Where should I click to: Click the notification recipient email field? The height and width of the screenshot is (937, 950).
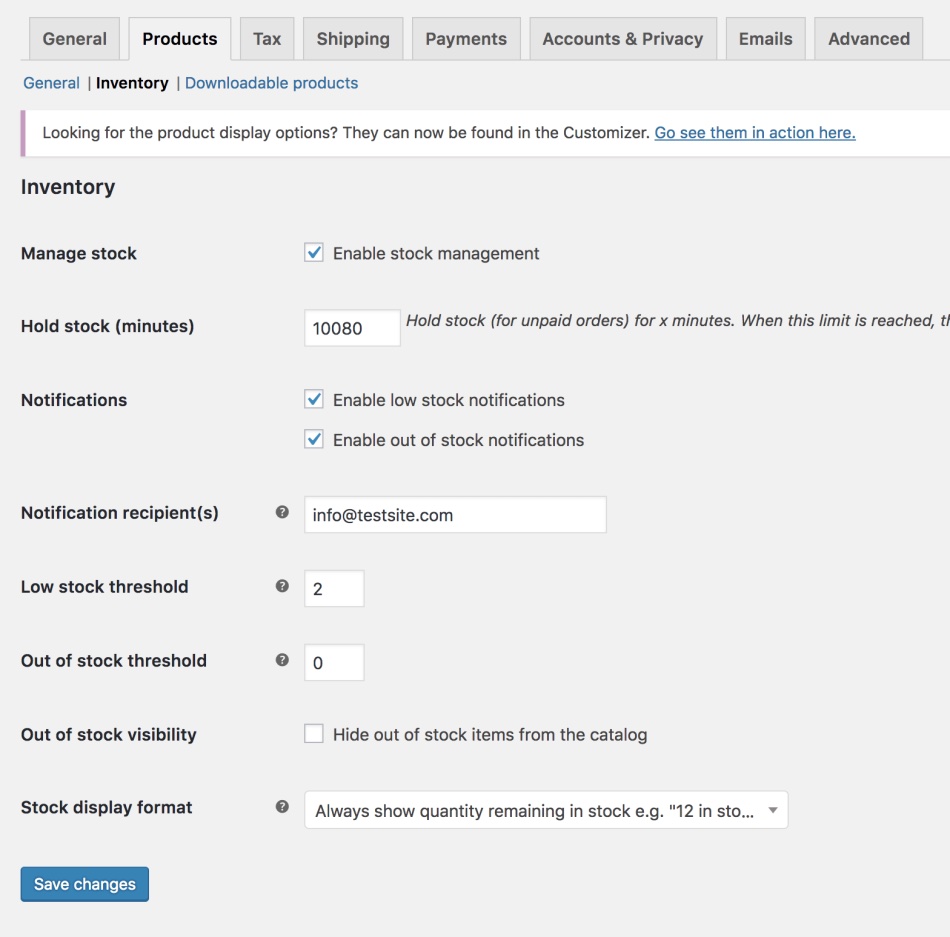(x=455, y=513)
